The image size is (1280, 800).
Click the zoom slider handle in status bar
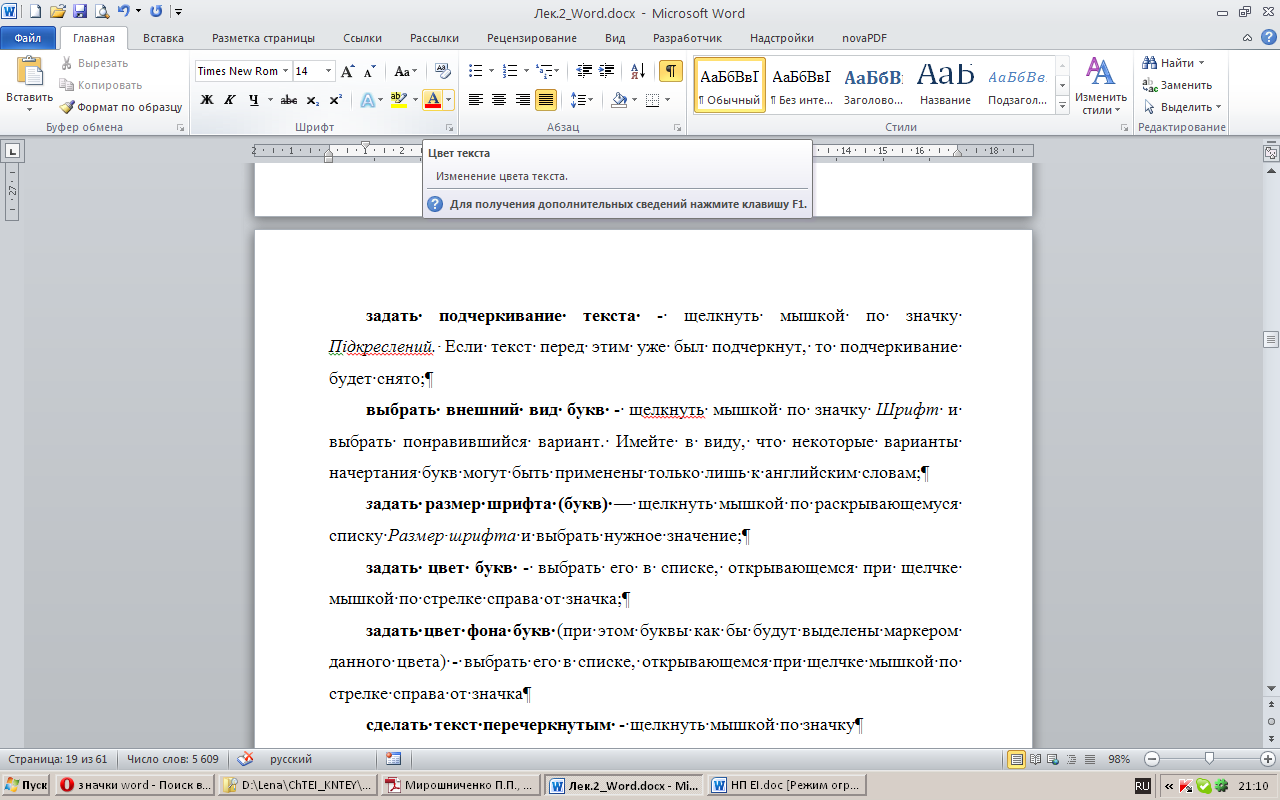click(1209, 759)
